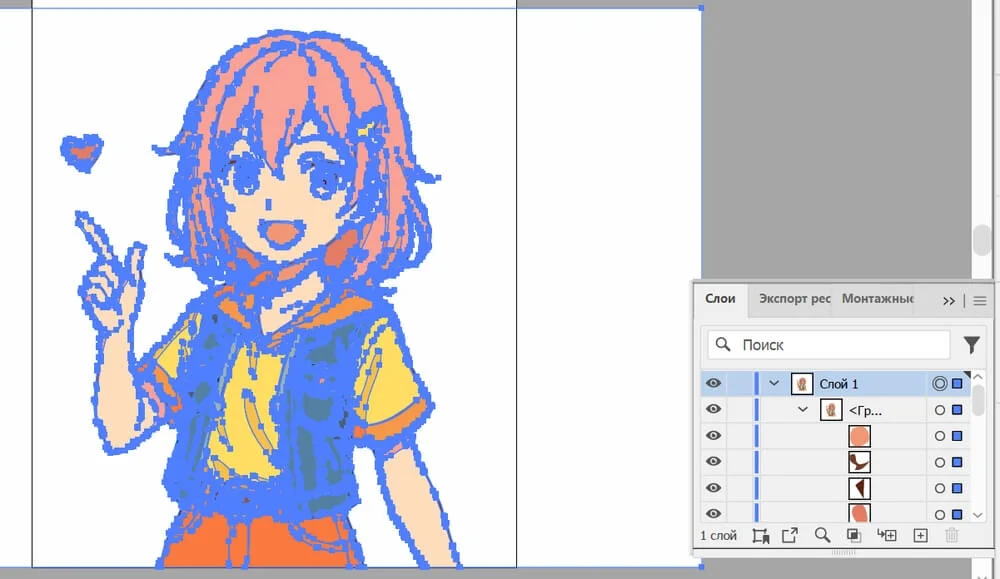Click the target circle for Слой 1

pyautogui.click(x=939, y=383)
